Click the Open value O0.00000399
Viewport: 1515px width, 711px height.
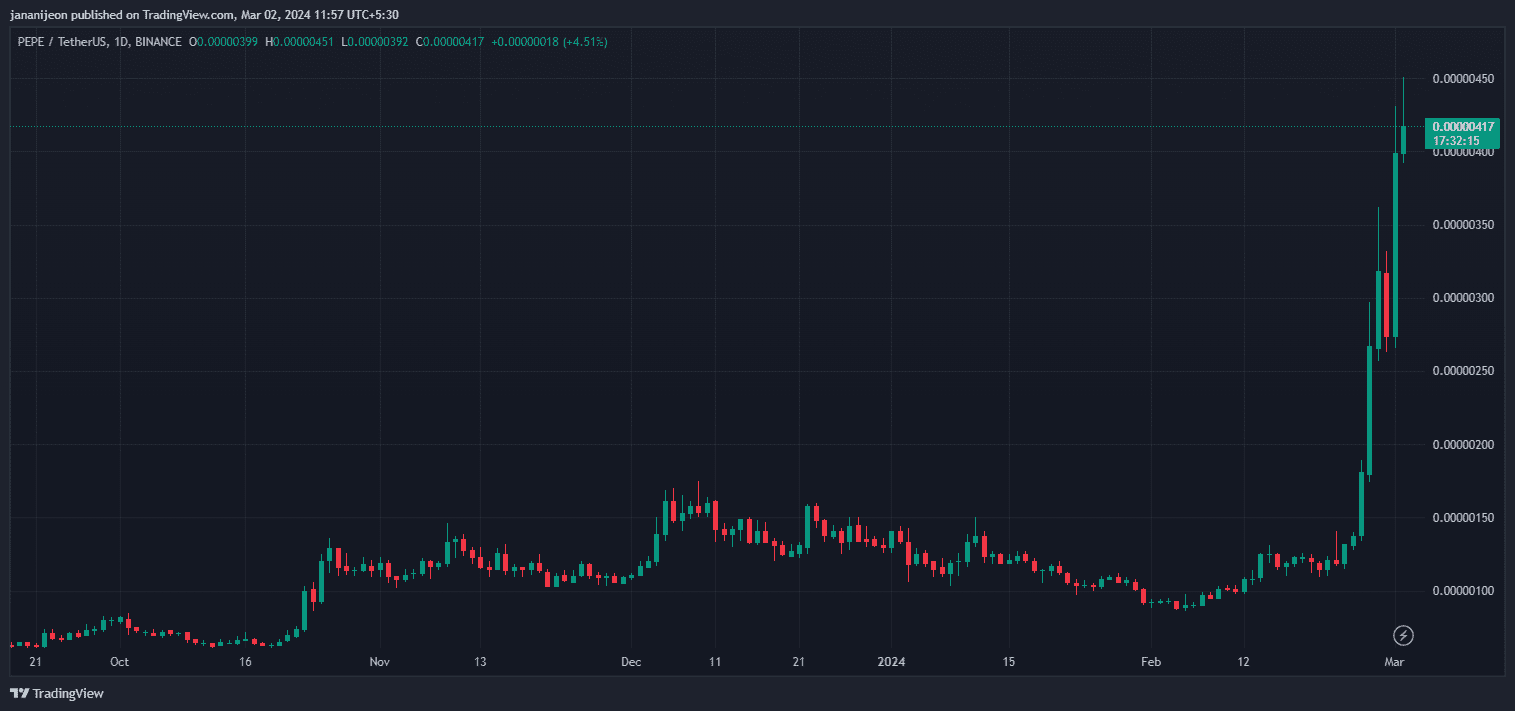pyautogui.click(x=224, y=42)
